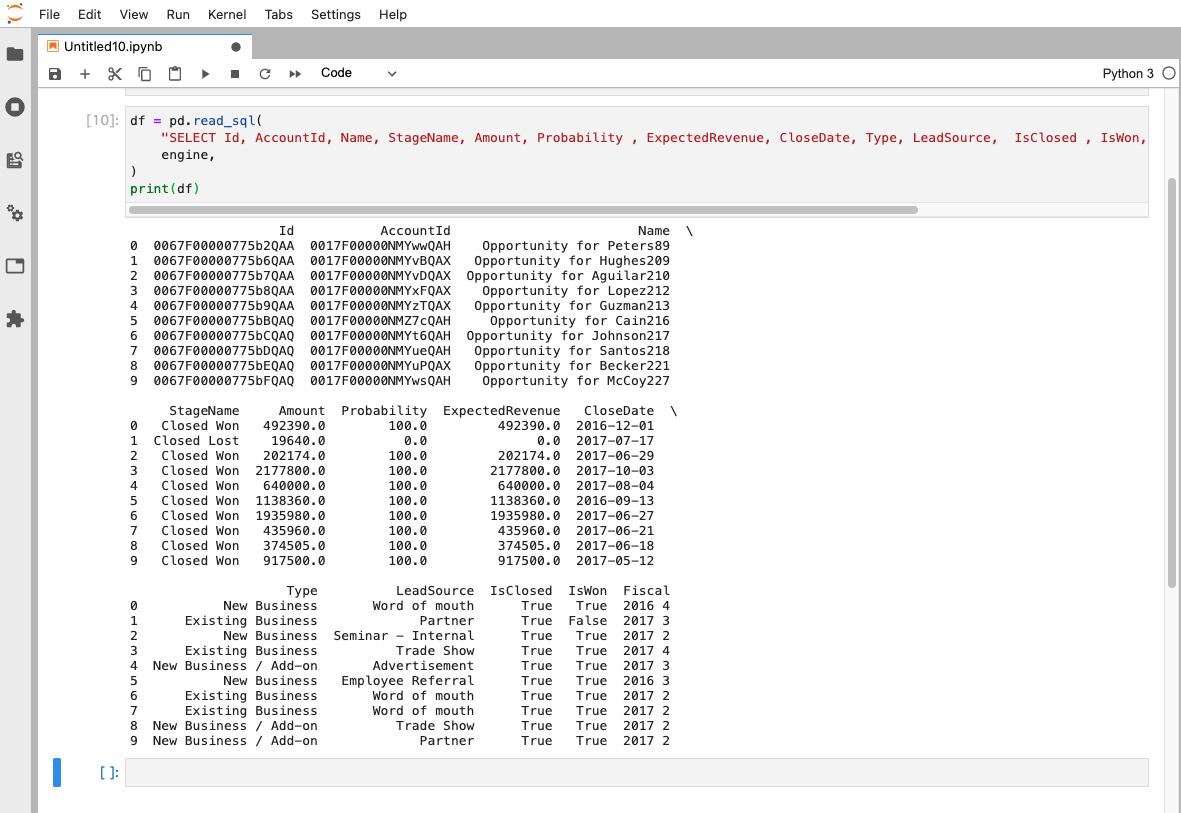Restart kernel and run all cells
The image size is (1181, 813).
pyautogui.click(x=295, y=74)
